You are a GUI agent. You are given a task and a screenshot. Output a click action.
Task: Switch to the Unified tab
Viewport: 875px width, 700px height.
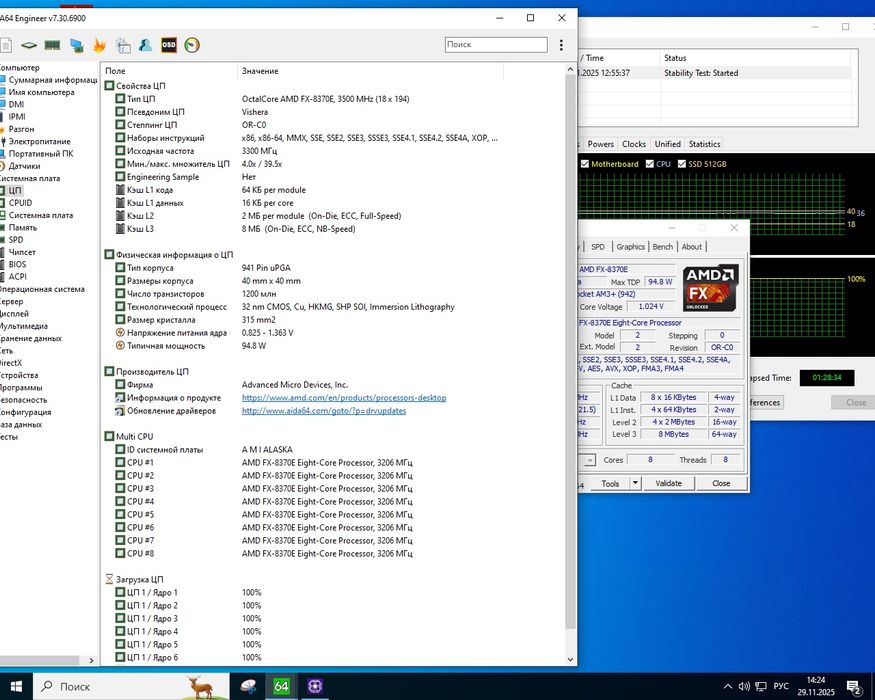pyautogui.click(x=667, y=144)
